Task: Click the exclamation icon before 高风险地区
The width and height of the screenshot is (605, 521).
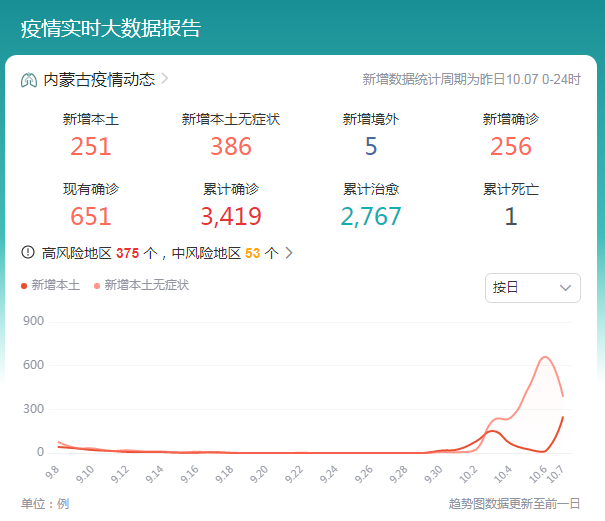Action: pos(28,253)
